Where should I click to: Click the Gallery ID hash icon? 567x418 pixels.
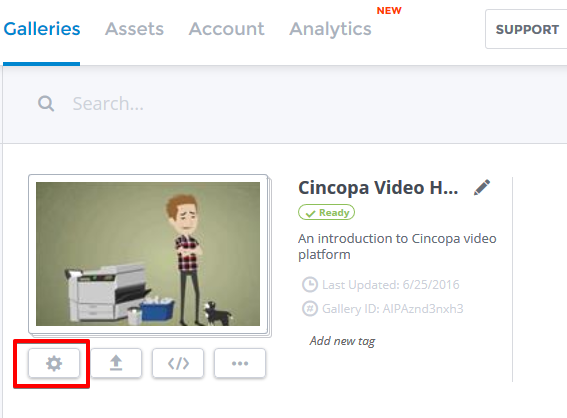310,308
